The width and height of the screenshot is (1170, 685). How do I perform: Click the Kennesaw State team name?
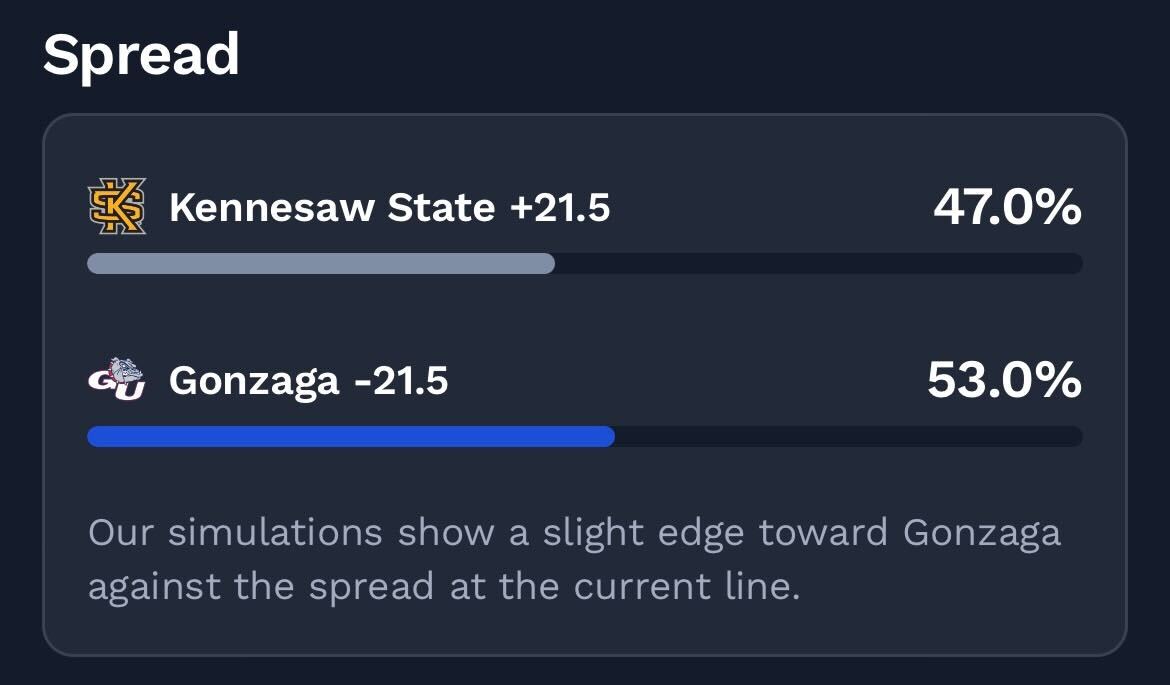pyautogui.click(x=332, y=208)
